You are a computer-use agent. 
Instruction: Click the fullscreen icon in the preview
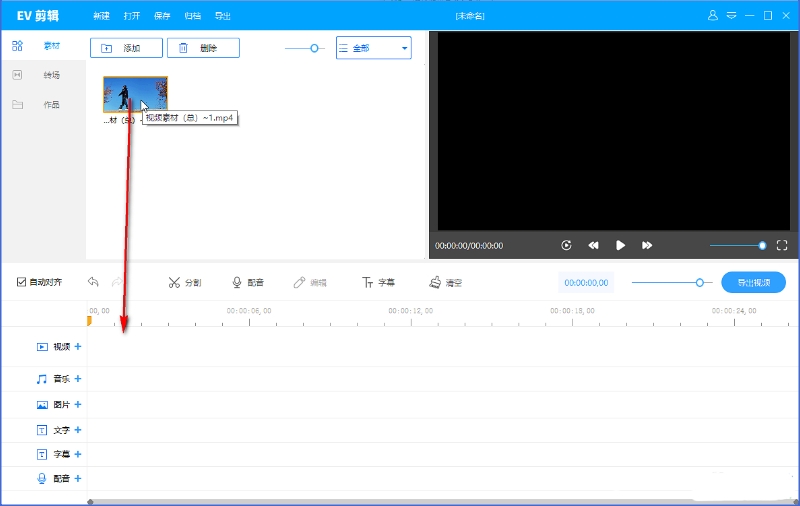pyautogui.click(x=782, y=245)
